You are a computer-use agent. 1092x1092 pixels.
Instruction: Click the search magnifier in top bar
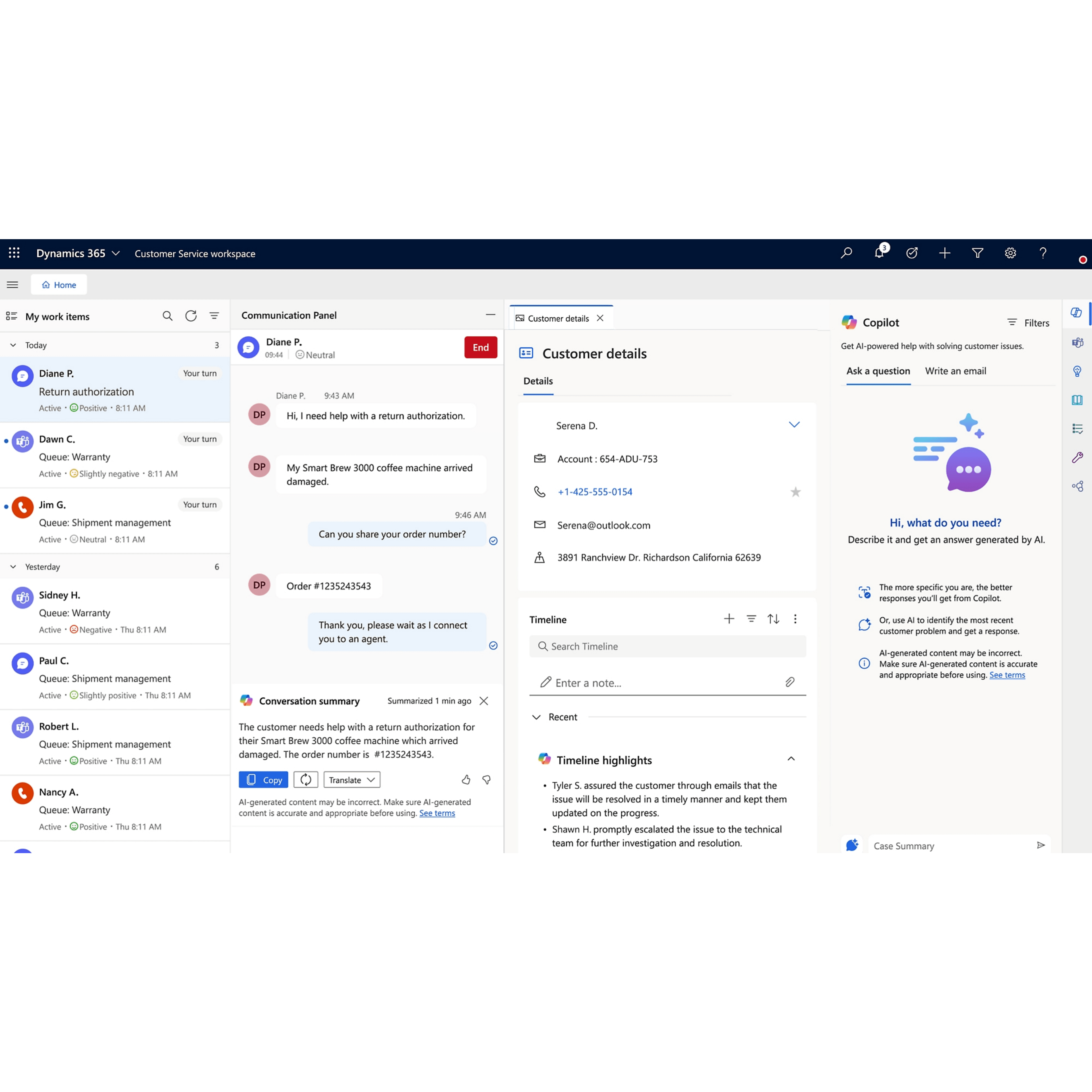(x=846, y=253)
